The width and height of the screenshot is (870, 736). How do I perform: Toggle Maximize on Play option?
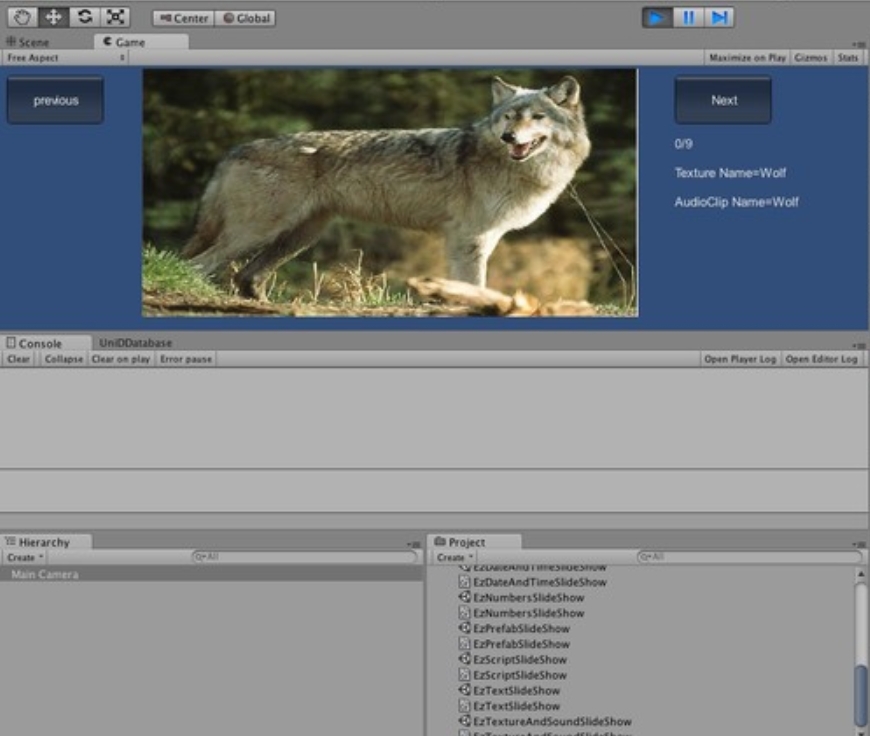pyautogui.click(x=747, y=58)
